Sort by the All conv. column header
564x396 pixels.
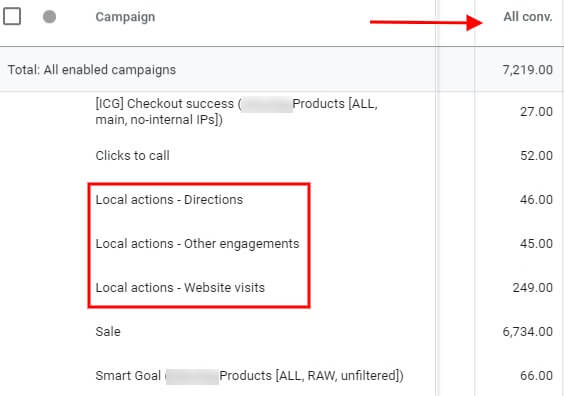click(x=528, y=17)
